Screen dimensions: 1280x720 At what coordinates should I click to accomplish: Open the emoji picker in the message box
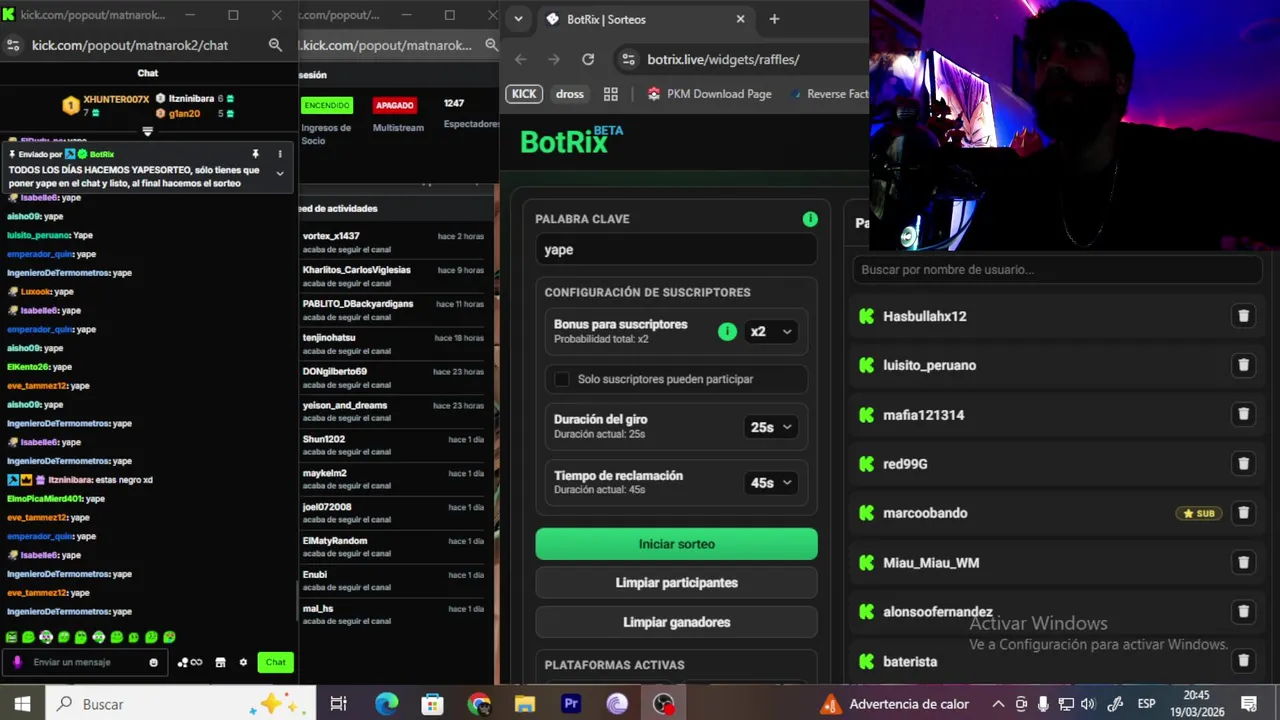click(x=153, y=662)
